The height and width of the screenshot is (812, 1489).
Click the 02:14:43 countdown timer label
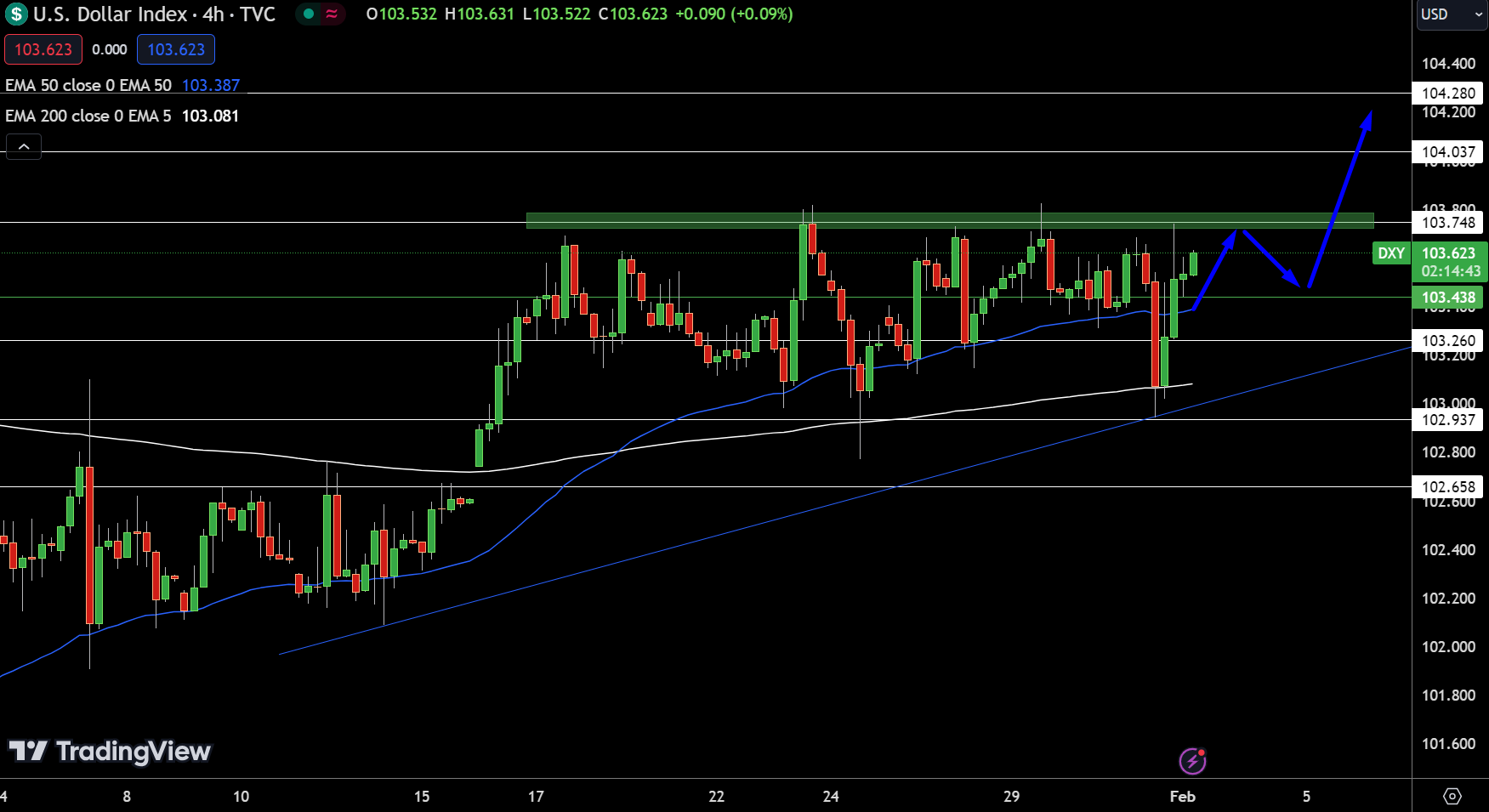(x=1451, y=271)
